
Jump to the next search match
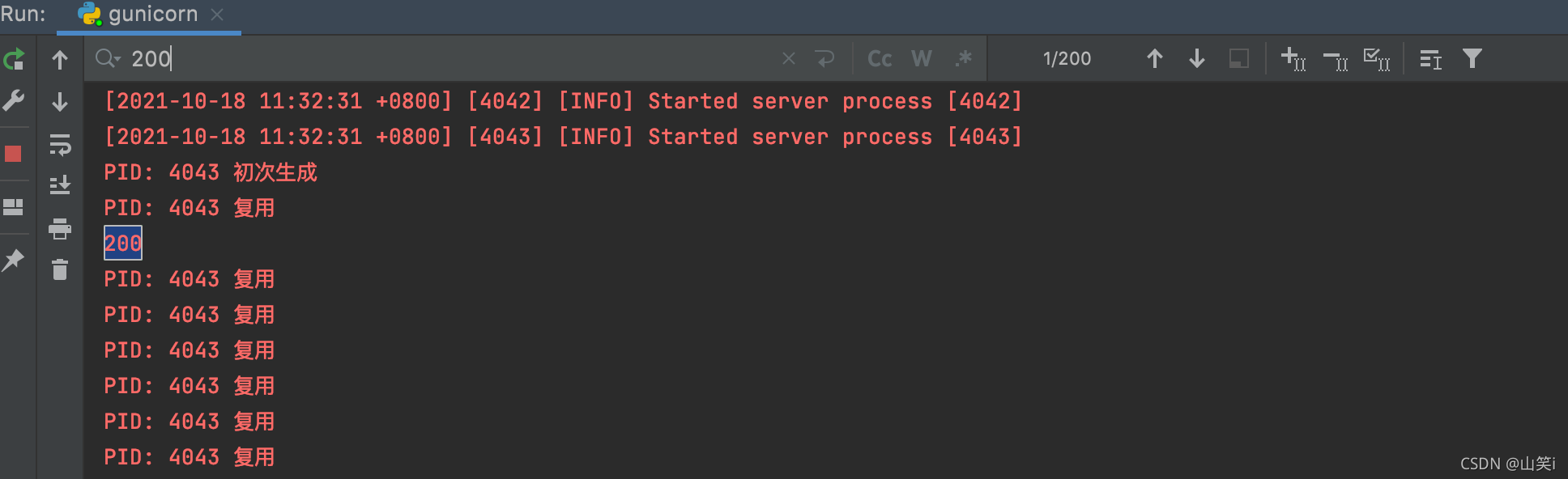[1196, 57]
